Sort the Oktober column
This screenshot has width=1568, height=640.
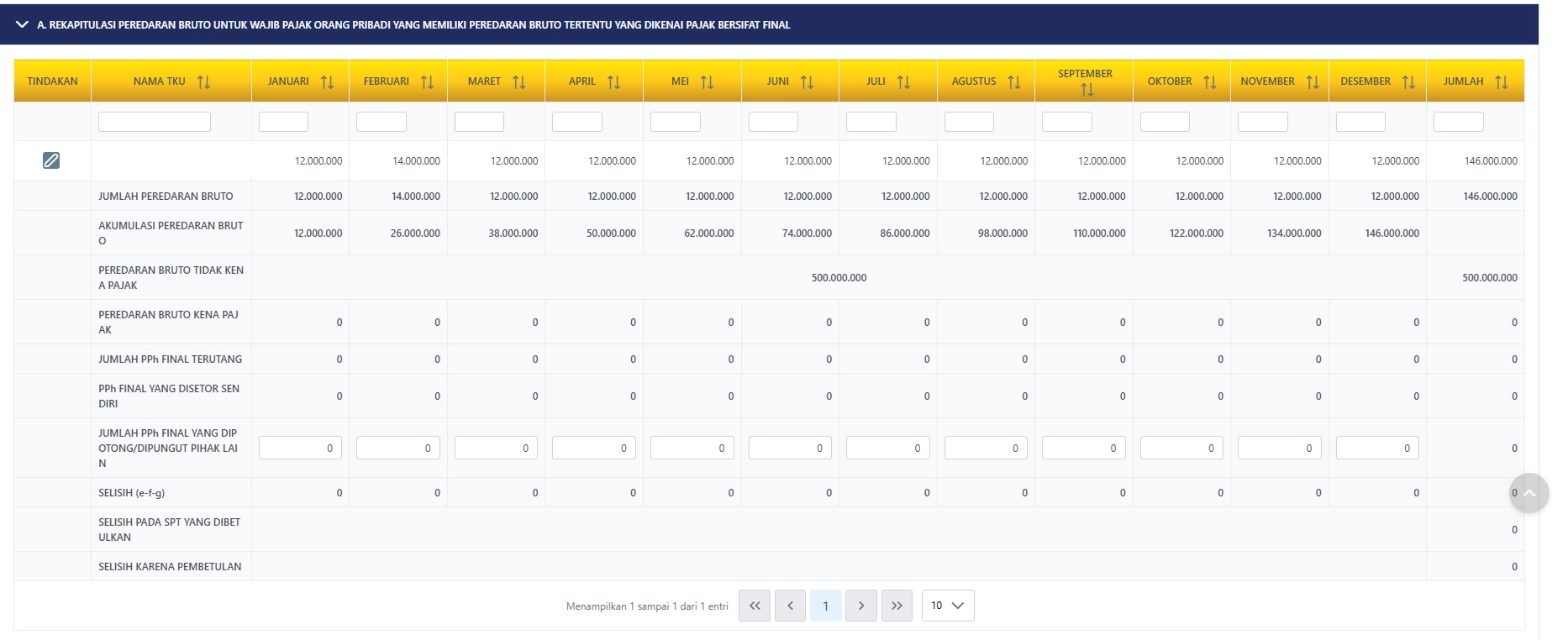pos(1209,81)
